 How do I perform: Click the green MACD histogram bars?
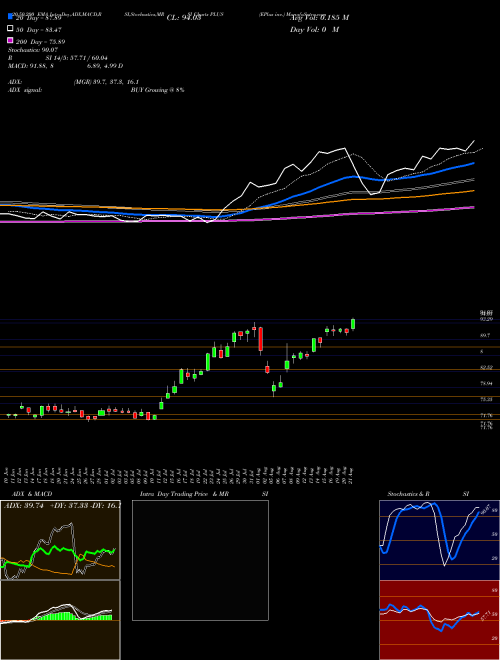pos(74,616)
